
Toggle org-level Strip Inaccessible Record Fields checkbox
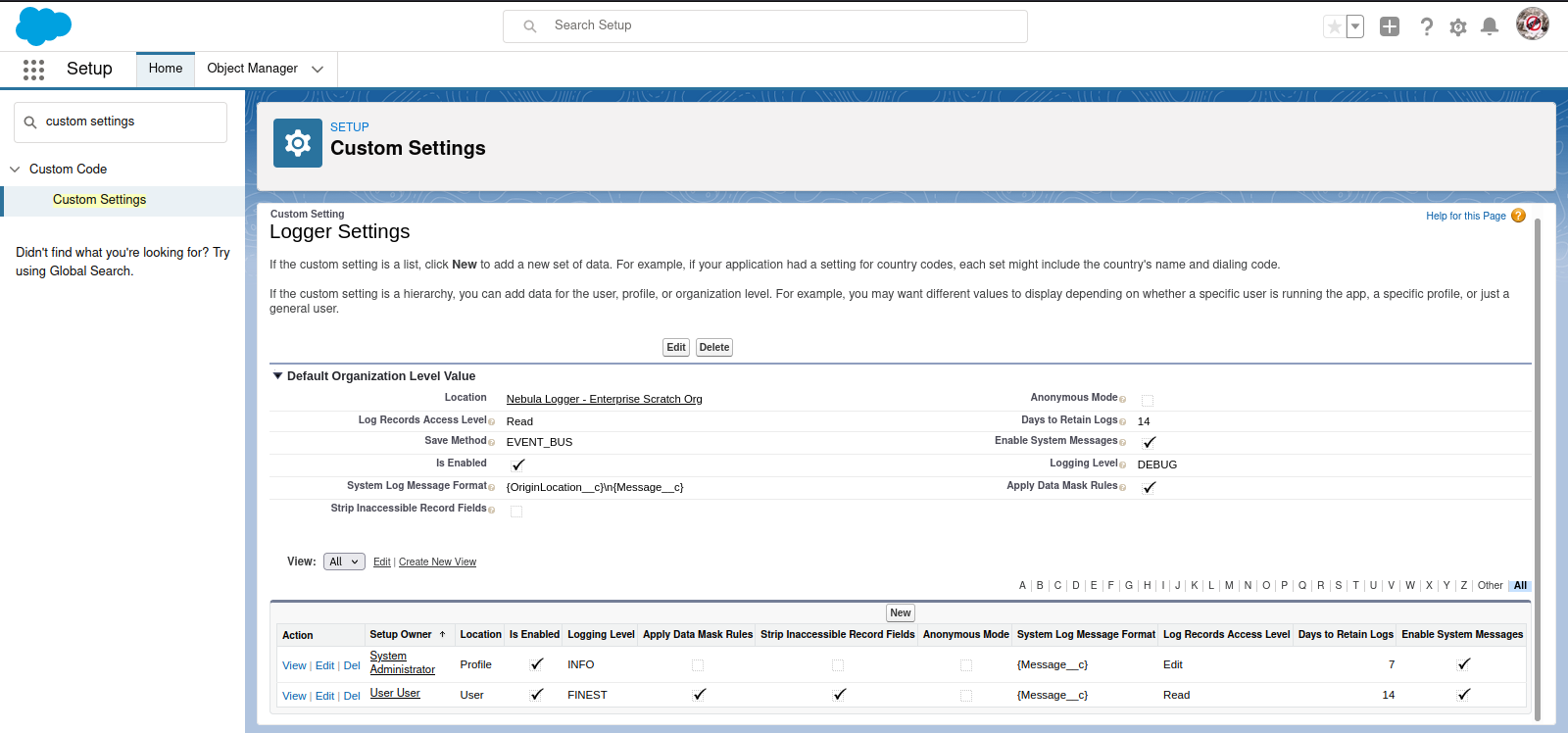coord(516,512)
